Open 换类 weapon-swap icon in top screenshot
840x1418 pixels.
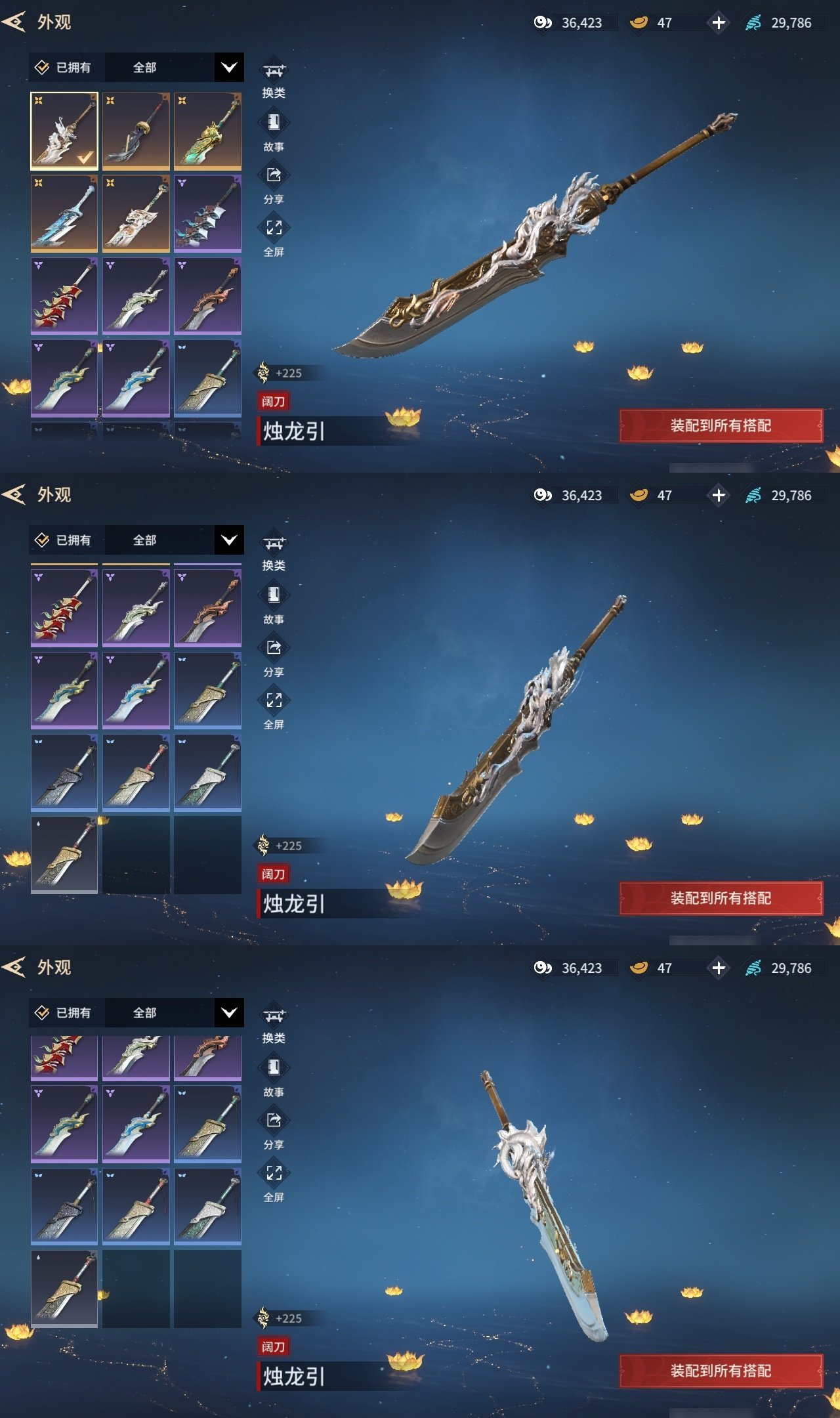[274, 70]
